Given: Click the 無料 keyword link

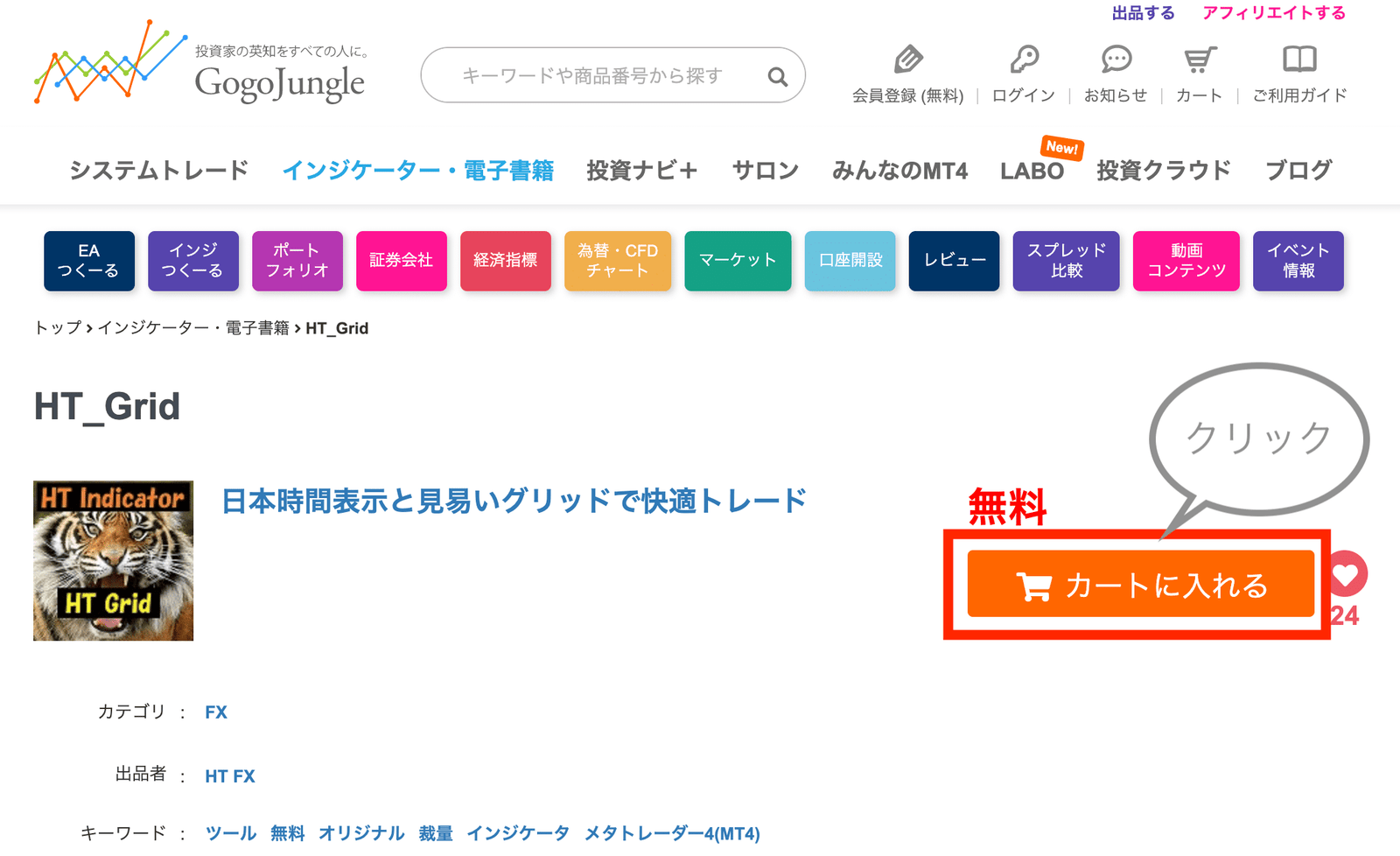Looking at the screenshot, I should pyautogui.click(x=288, y=833).
